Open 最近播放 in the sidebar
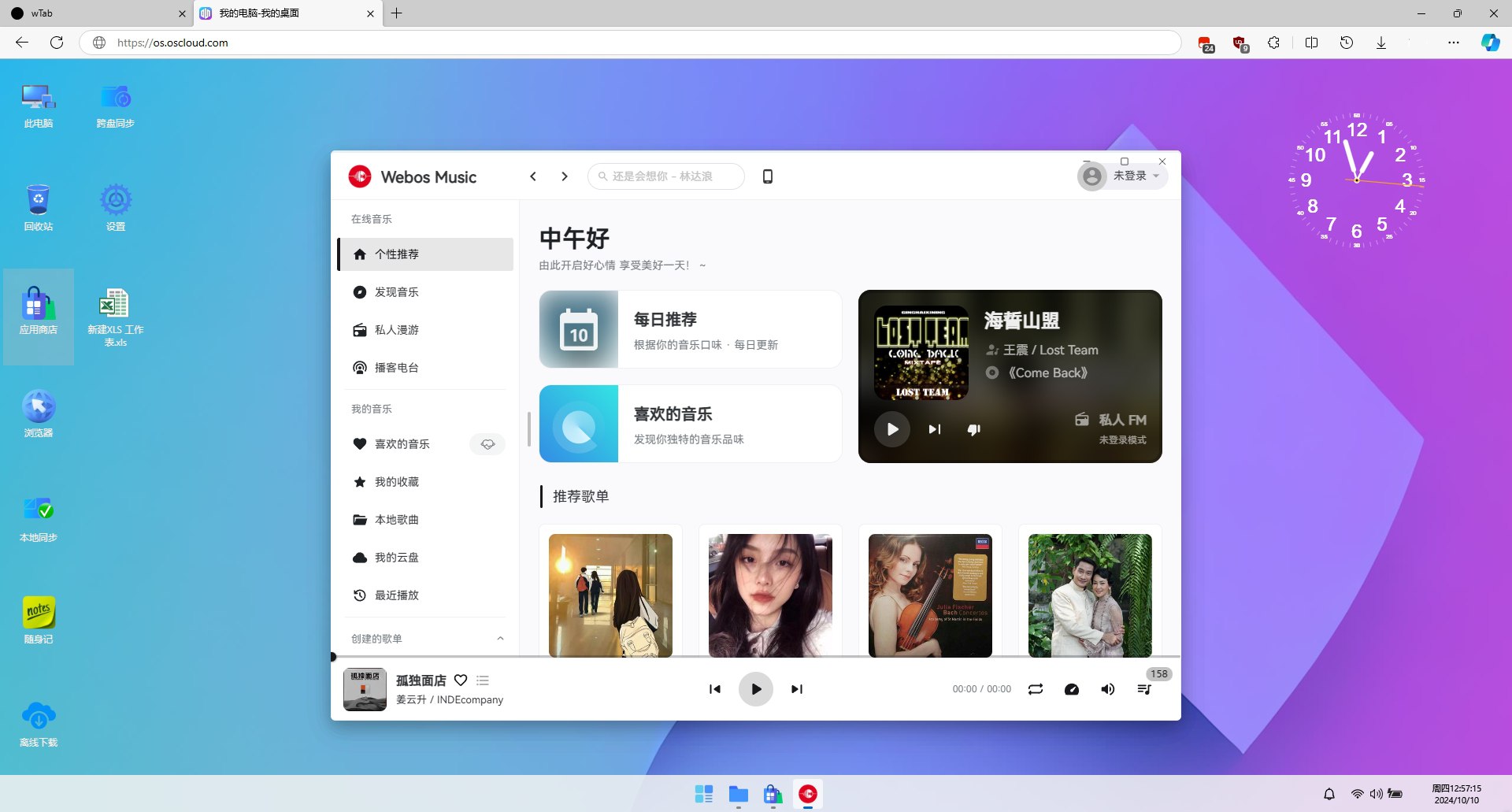Viewport: 1512px width, 812px height. [425, 595]
